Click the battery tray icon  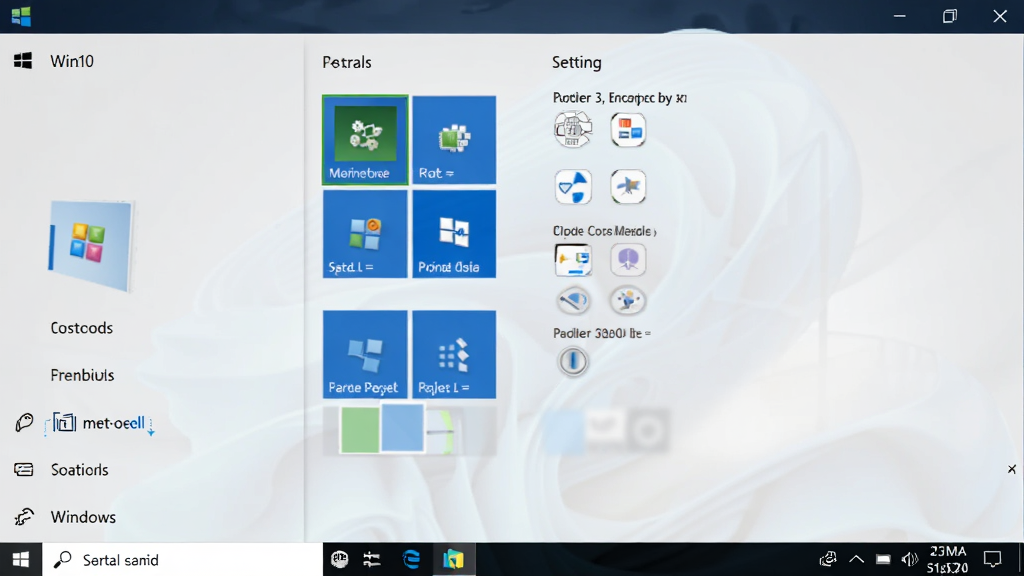pyautogui.click(x=883, y=559)
